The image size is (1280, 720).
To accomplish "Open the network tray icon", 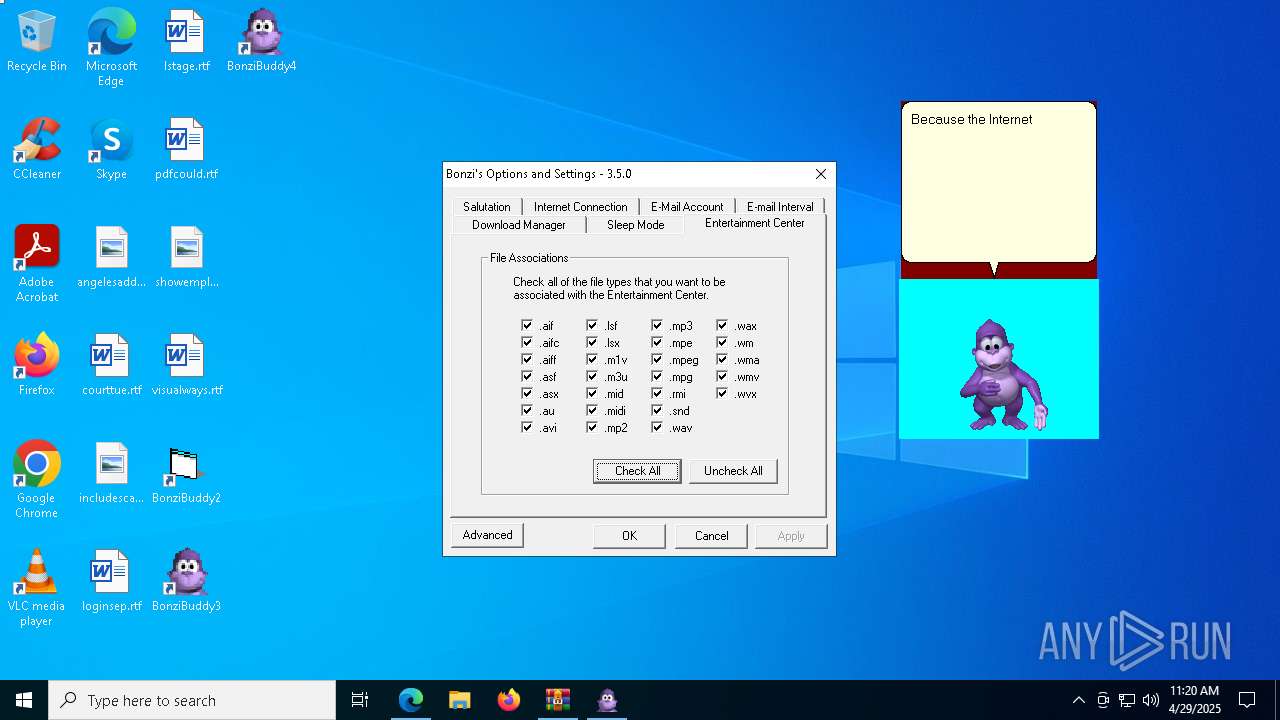I will click(x=1127, y=700).
